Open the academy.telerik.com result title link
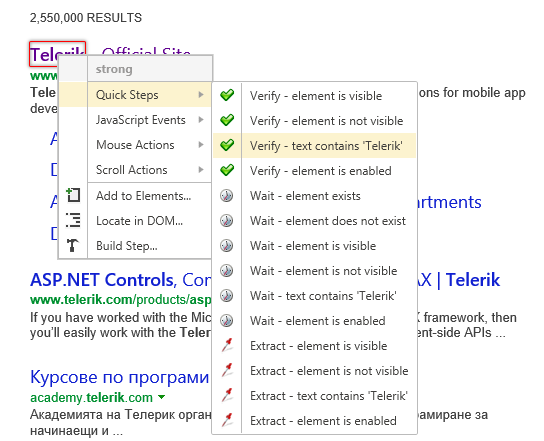544x441 pixels. [x=120, y=377]
